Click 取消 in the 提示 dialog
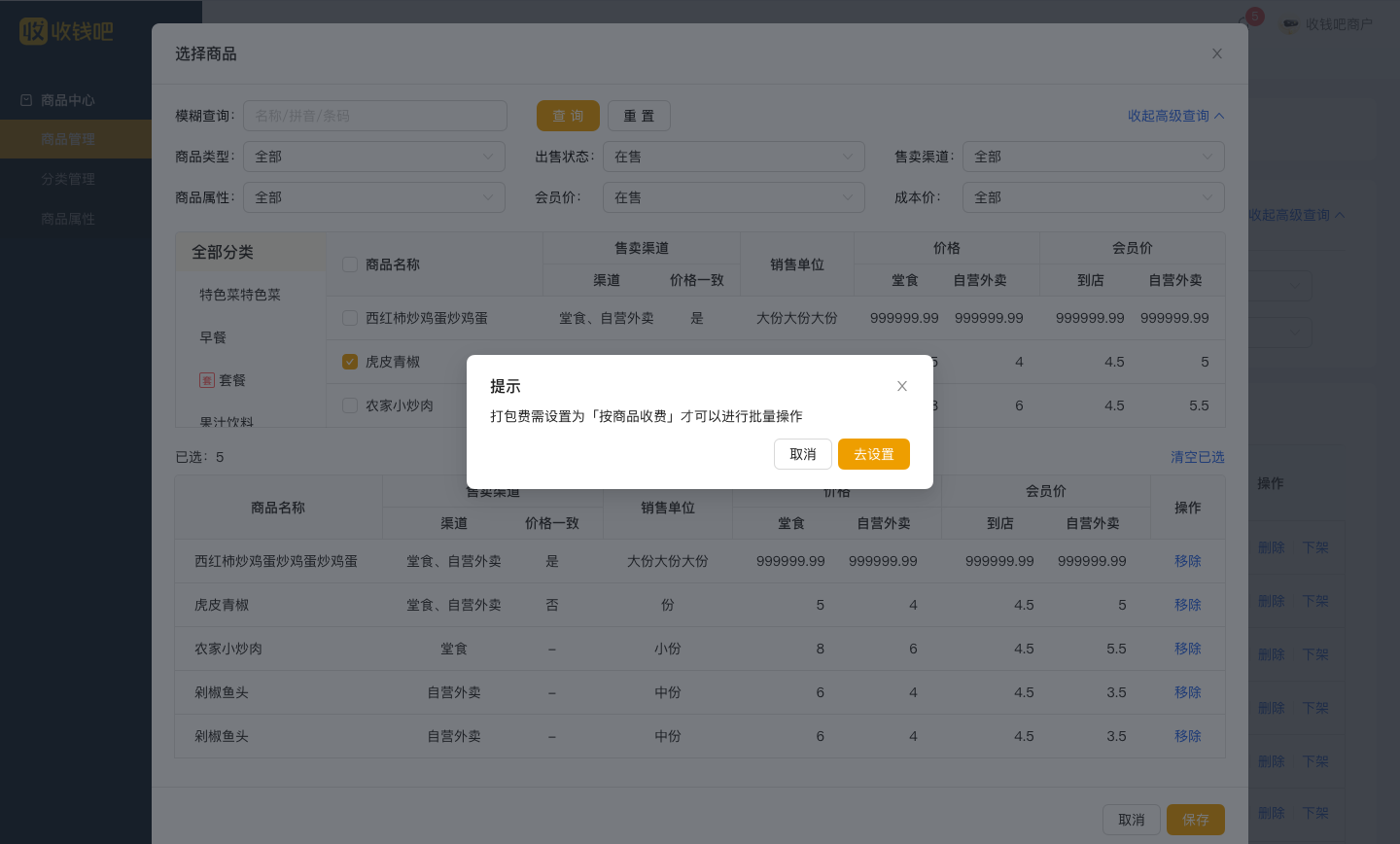Image resolution: width=1400 pixels, height=844 pixels. click(803, 454)
